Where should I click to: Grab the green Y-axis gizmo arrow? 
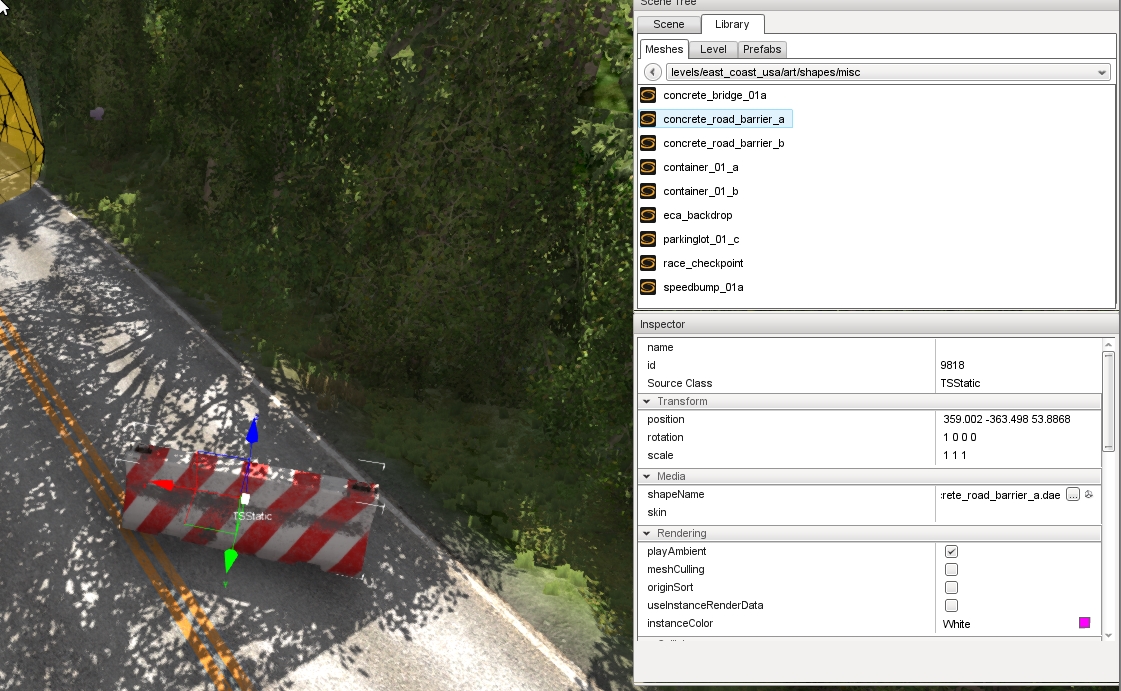coord(229,560)
